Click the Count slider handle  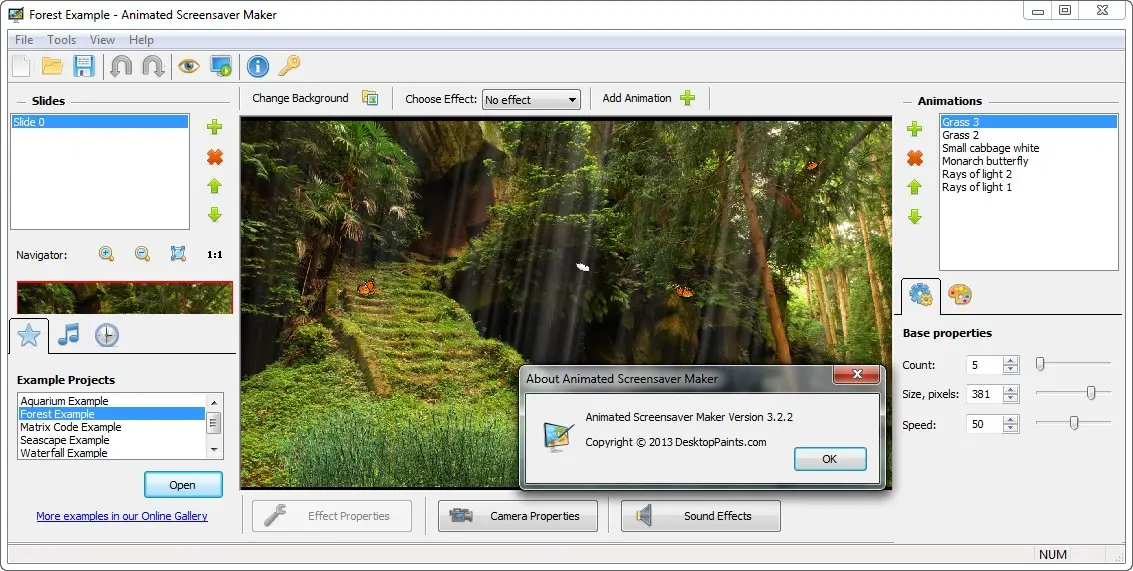1040,364
